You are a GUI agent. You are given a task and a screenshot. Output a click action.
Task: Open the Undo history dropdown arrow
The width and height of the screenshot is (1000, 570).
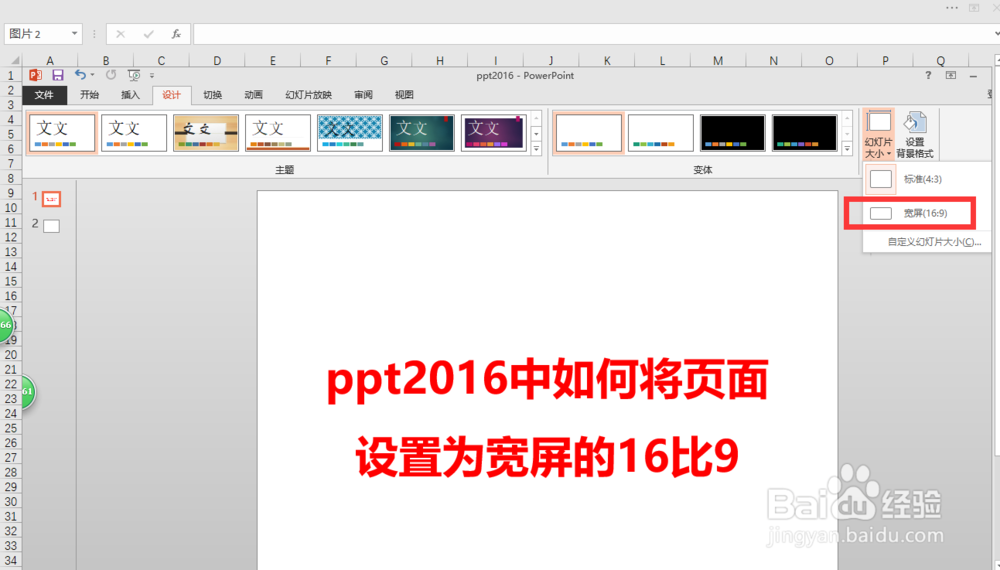pyautogui.click(x=92, y=75)
